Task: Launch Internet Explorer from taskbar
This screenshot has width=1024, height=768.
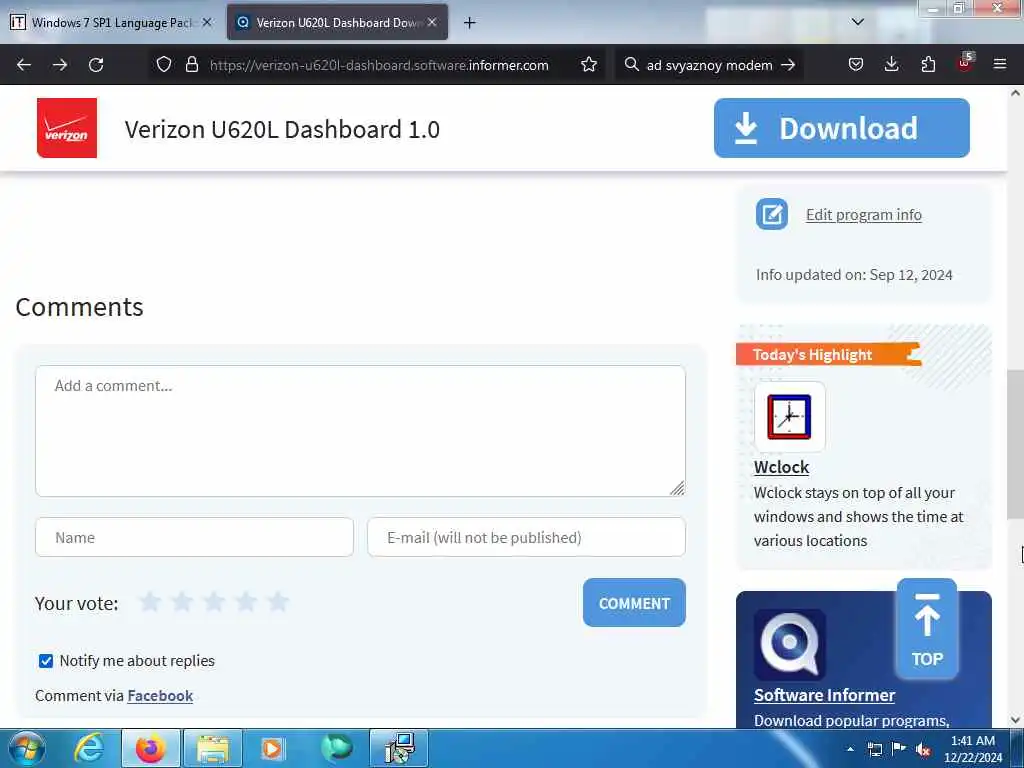Action: click(88, 748)
